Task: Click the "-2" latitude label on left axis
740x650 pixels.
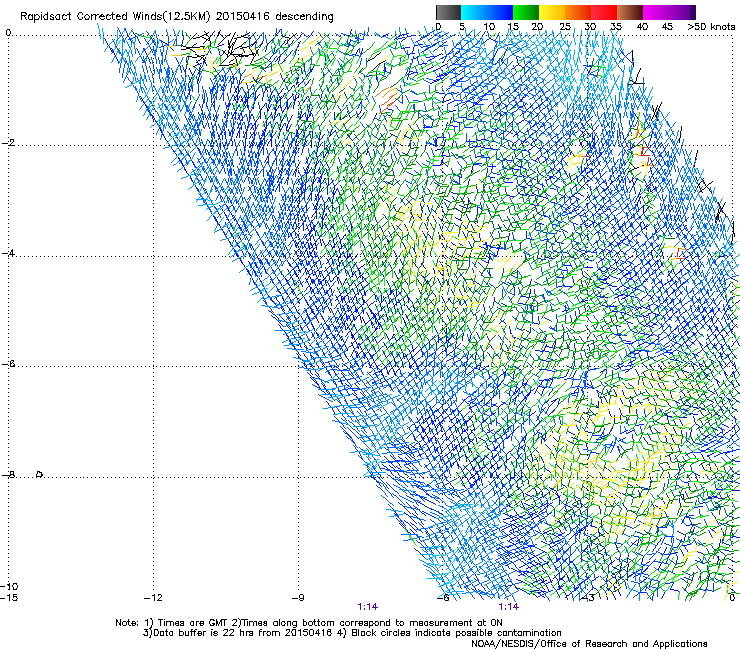Action: (x=8, y=143)
